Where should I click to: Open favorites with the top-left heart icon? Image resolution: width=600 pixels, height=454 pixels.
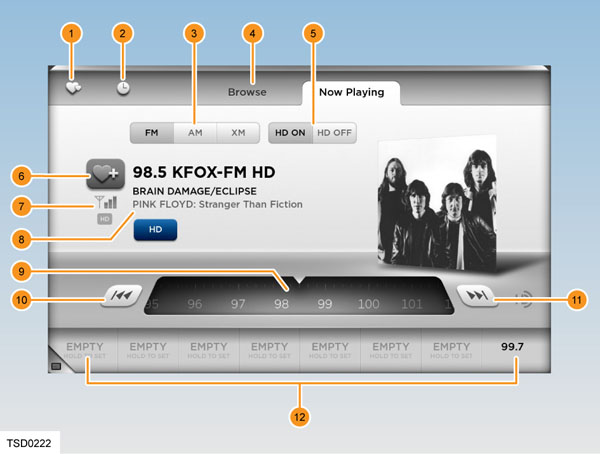pos(74,87)
